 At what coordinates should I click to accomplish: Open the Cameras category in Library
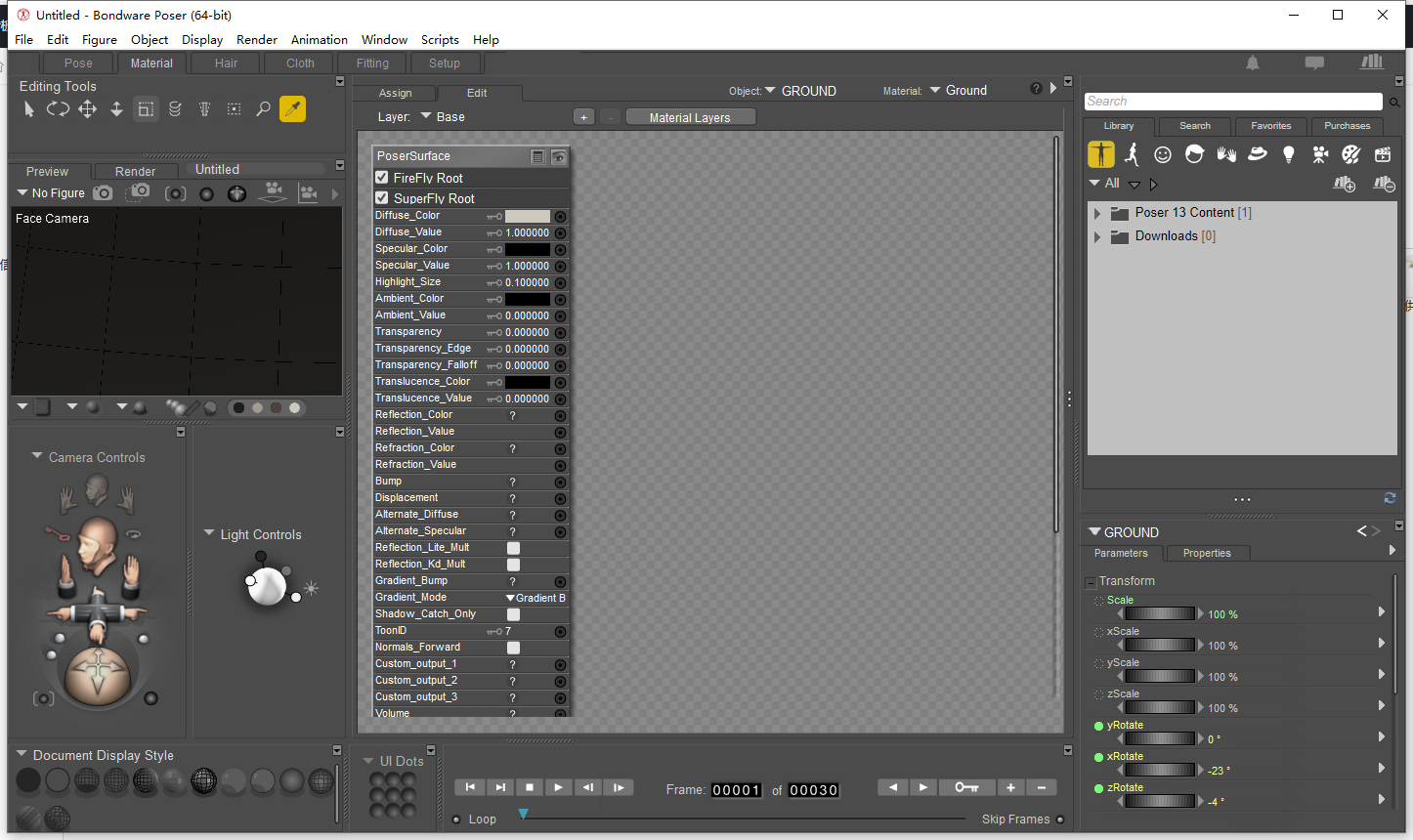pos(1320,154)
